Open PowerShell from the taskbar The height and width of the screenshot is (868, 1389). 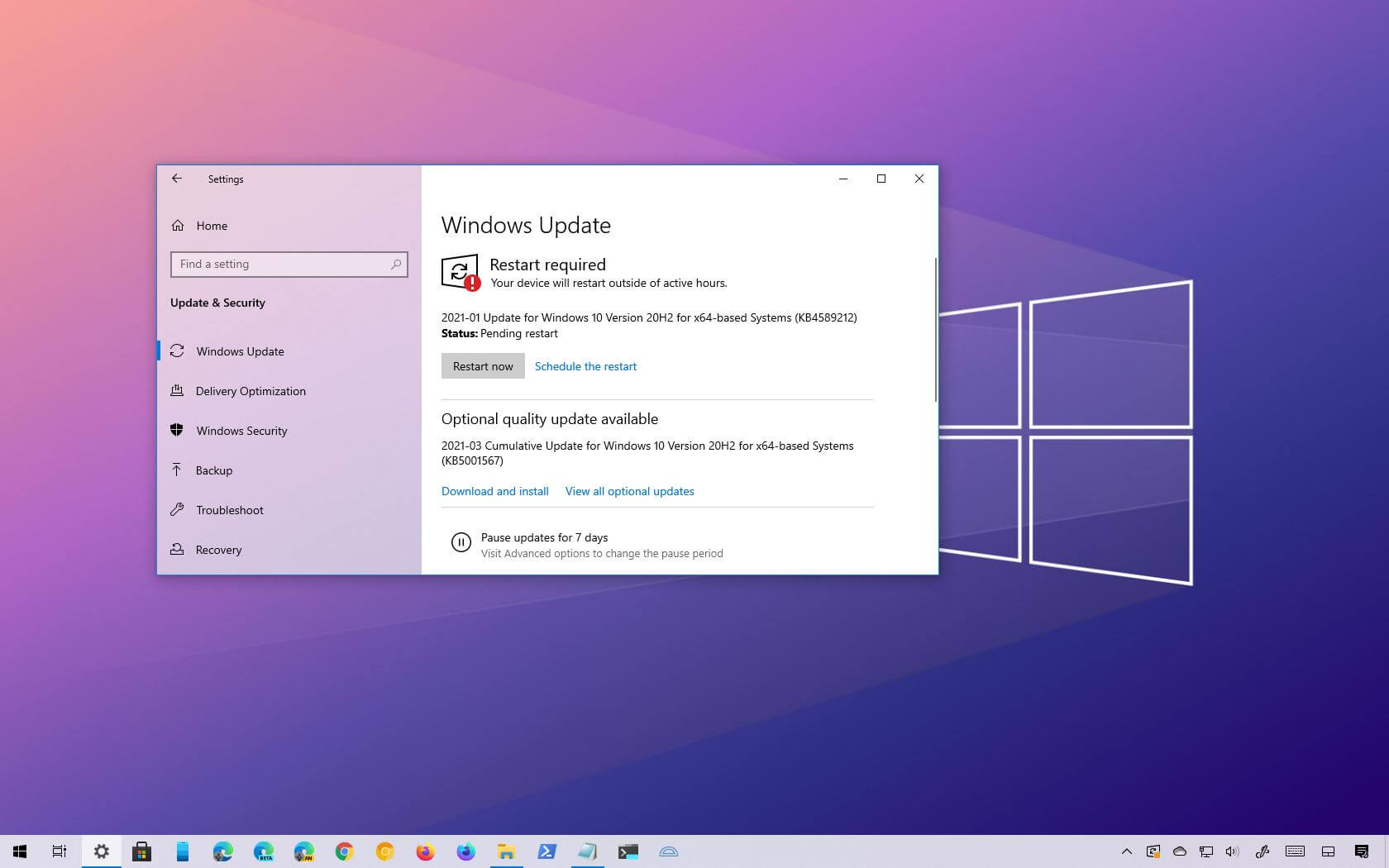547,851
